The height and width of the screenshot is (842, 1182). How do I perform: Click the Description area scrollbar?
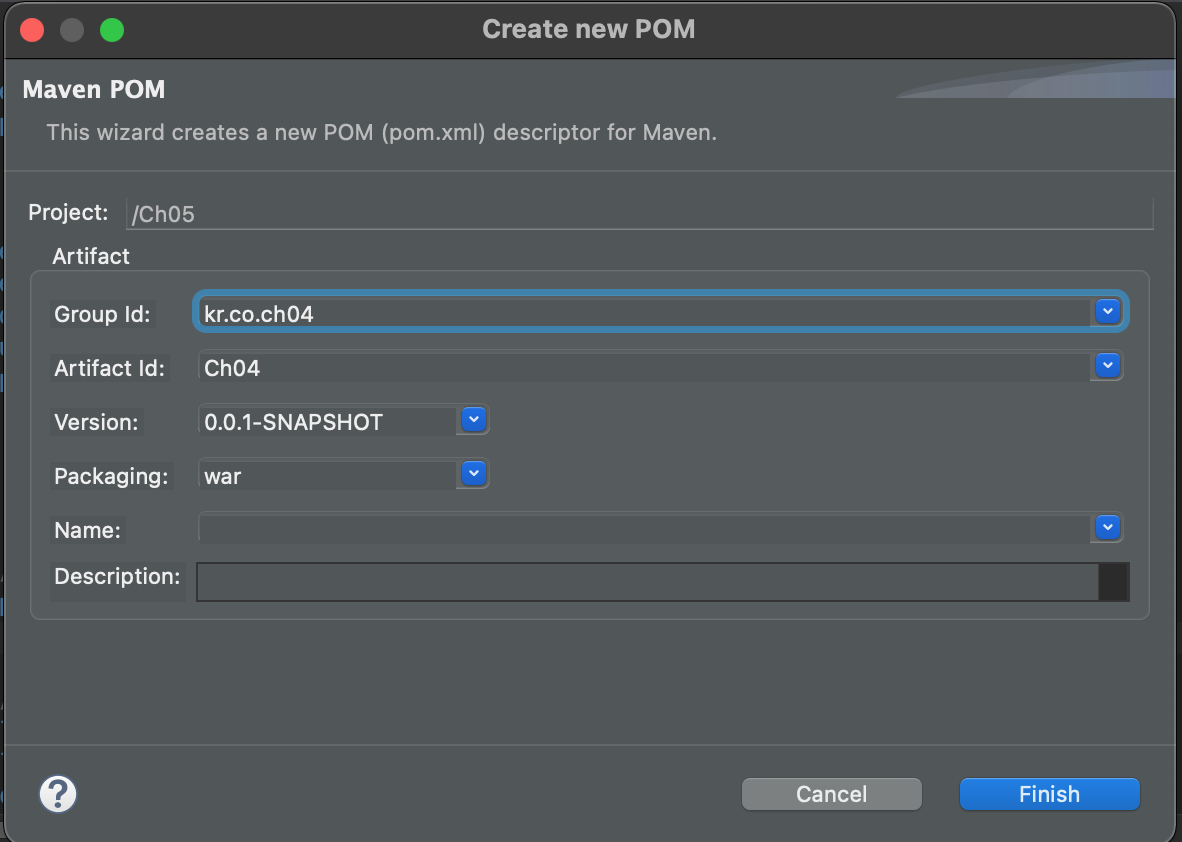[x=1113, y=582]
